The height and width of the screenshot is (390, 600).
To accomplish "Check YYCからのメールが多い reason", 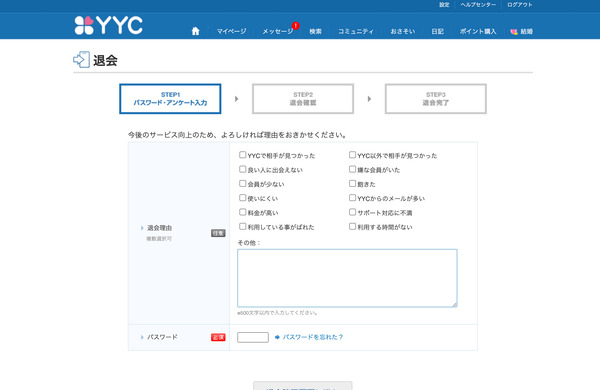I will (x=352, y=197).
